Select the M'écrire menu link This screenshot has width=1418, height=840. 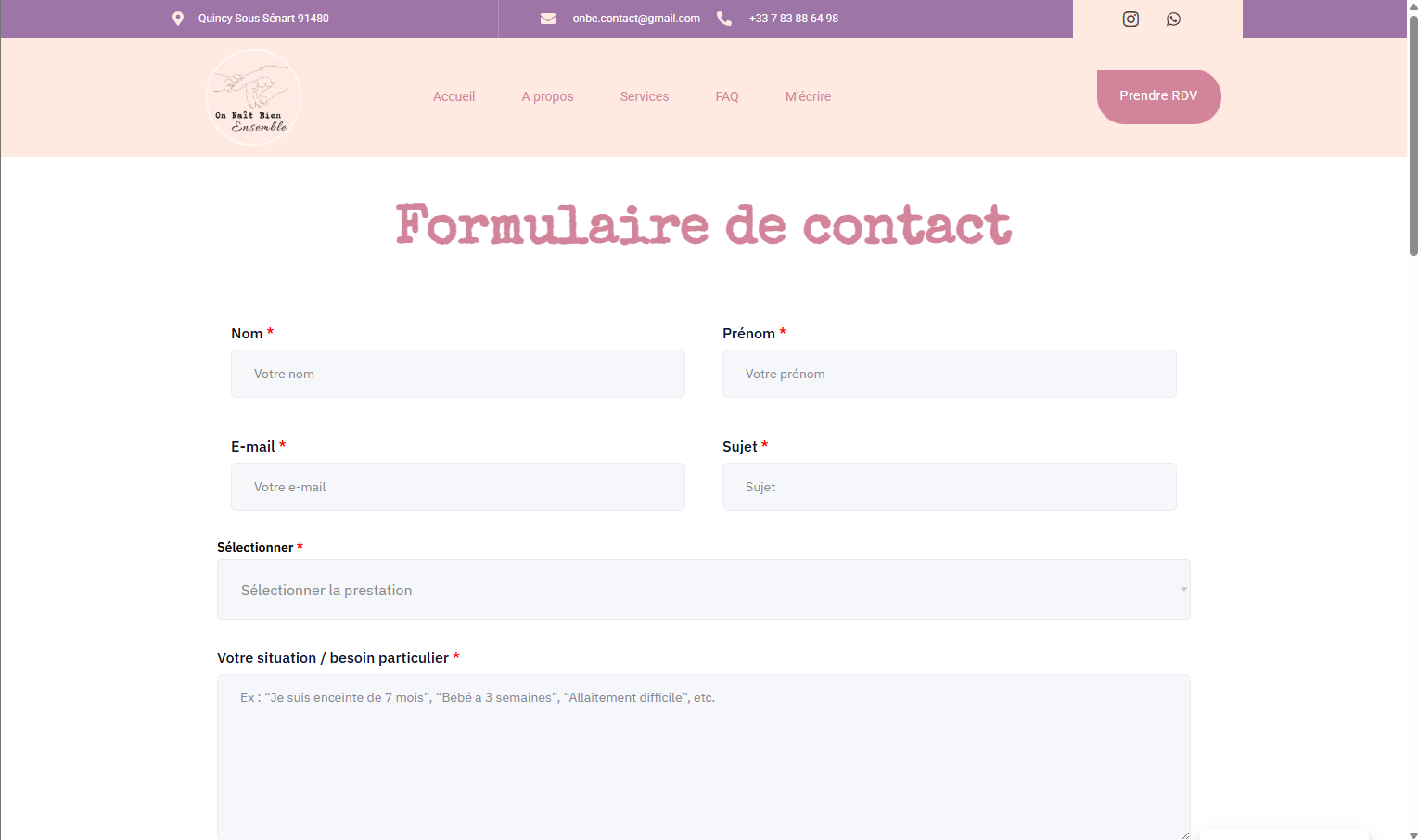point(808,96)
